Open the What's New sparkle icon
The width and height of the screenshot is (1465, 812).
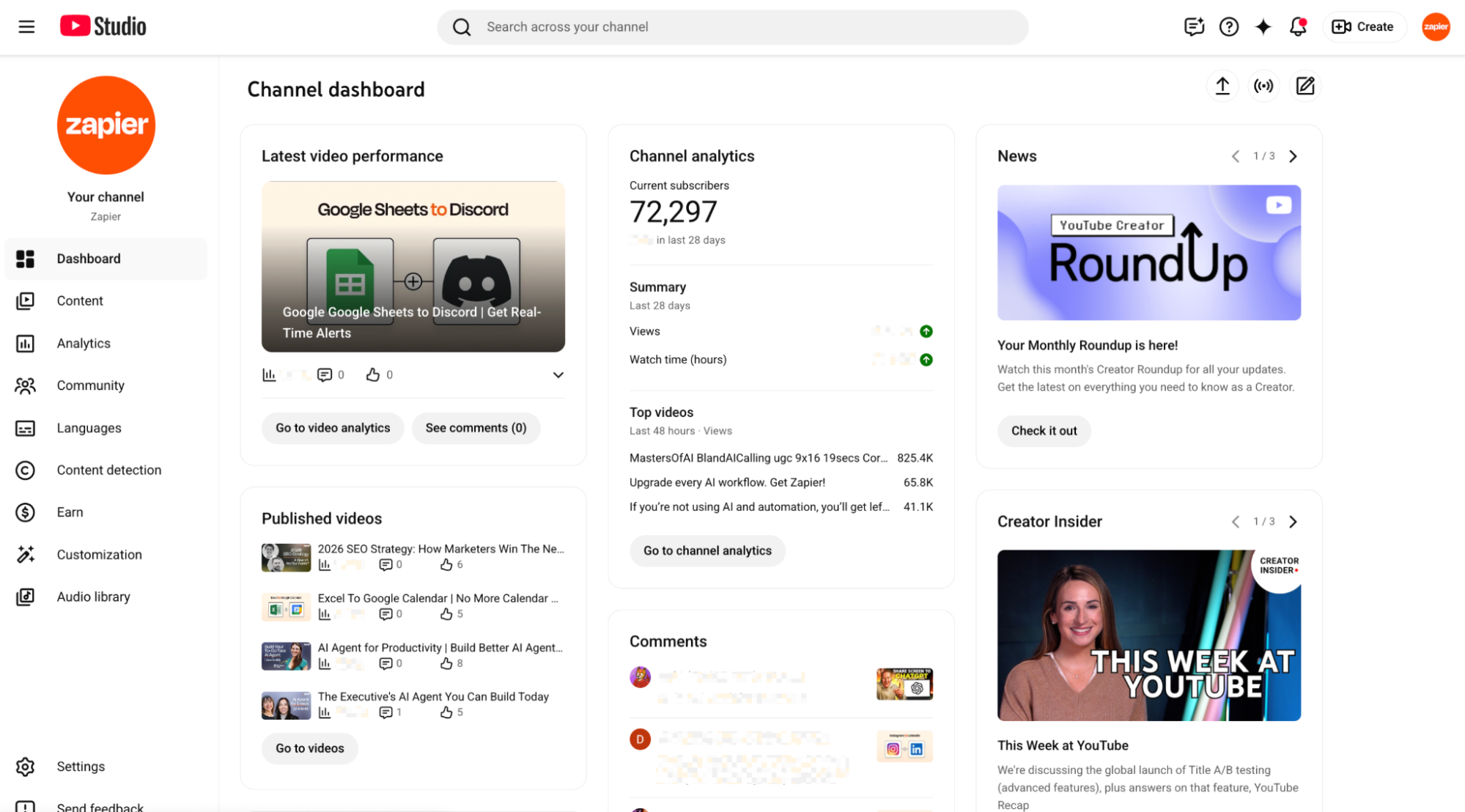point(1263,26)
